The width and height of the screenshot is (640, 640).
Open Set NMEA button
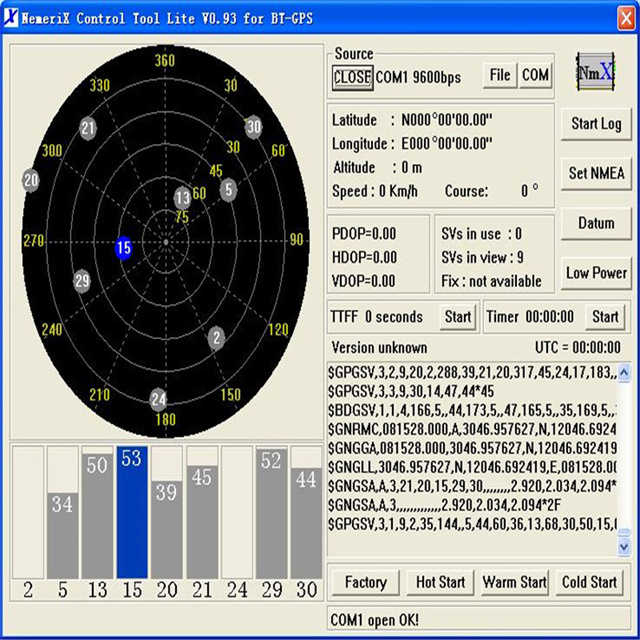tap(596, 173)
